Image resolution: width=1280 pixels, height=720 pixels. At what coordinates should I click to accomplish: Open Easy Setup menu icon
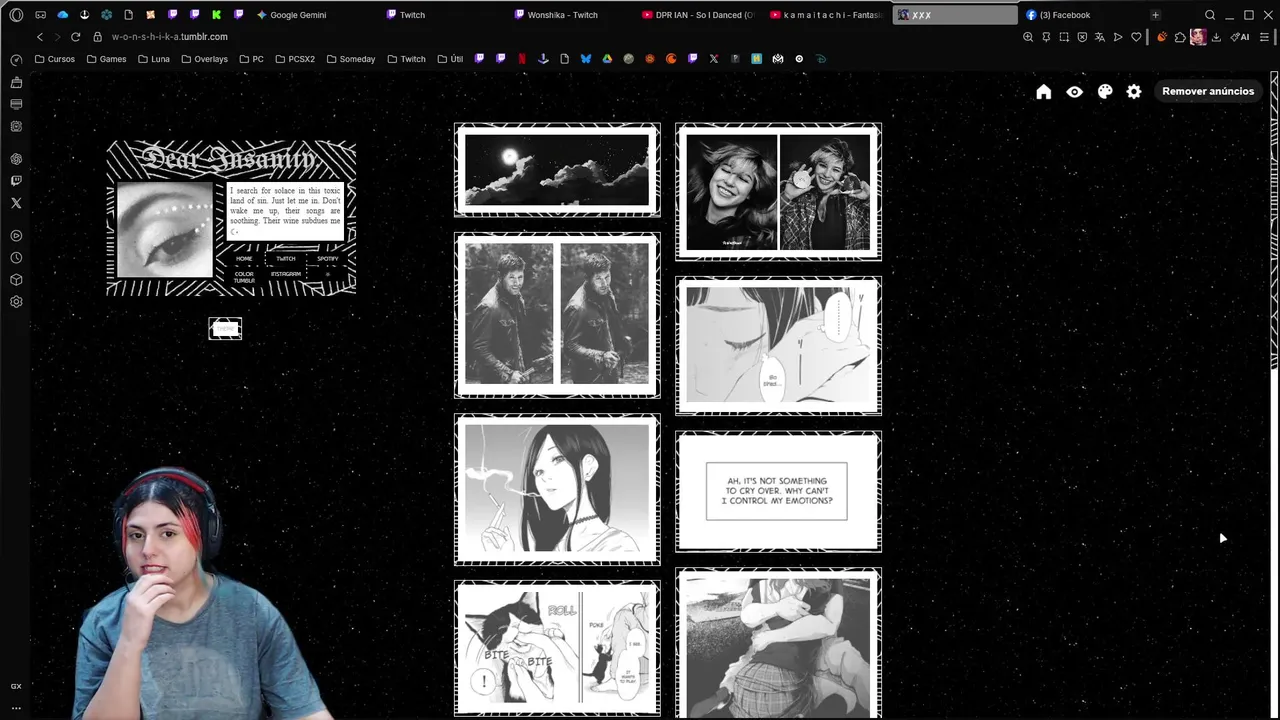(1265, 37)
